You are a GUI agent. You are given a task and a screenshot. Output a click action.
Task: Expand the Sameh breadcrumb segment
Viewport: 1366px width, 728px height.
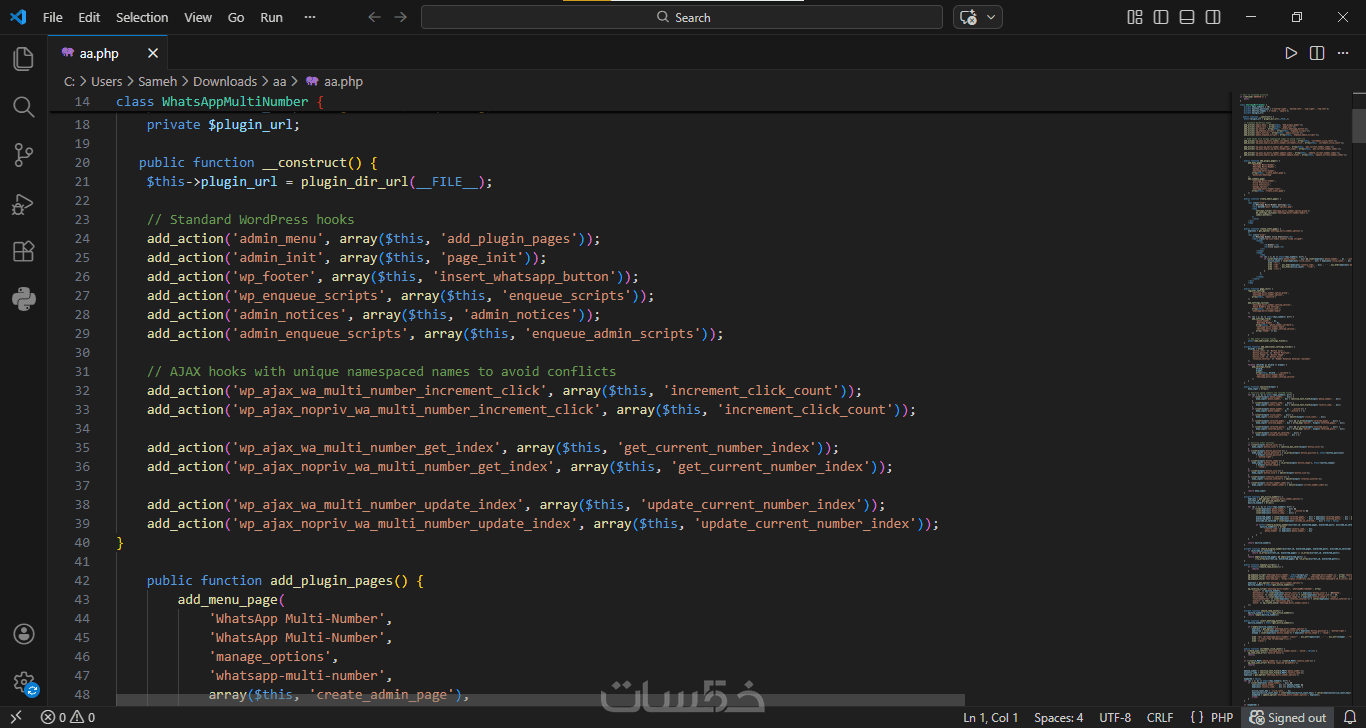tap(158, 81)
